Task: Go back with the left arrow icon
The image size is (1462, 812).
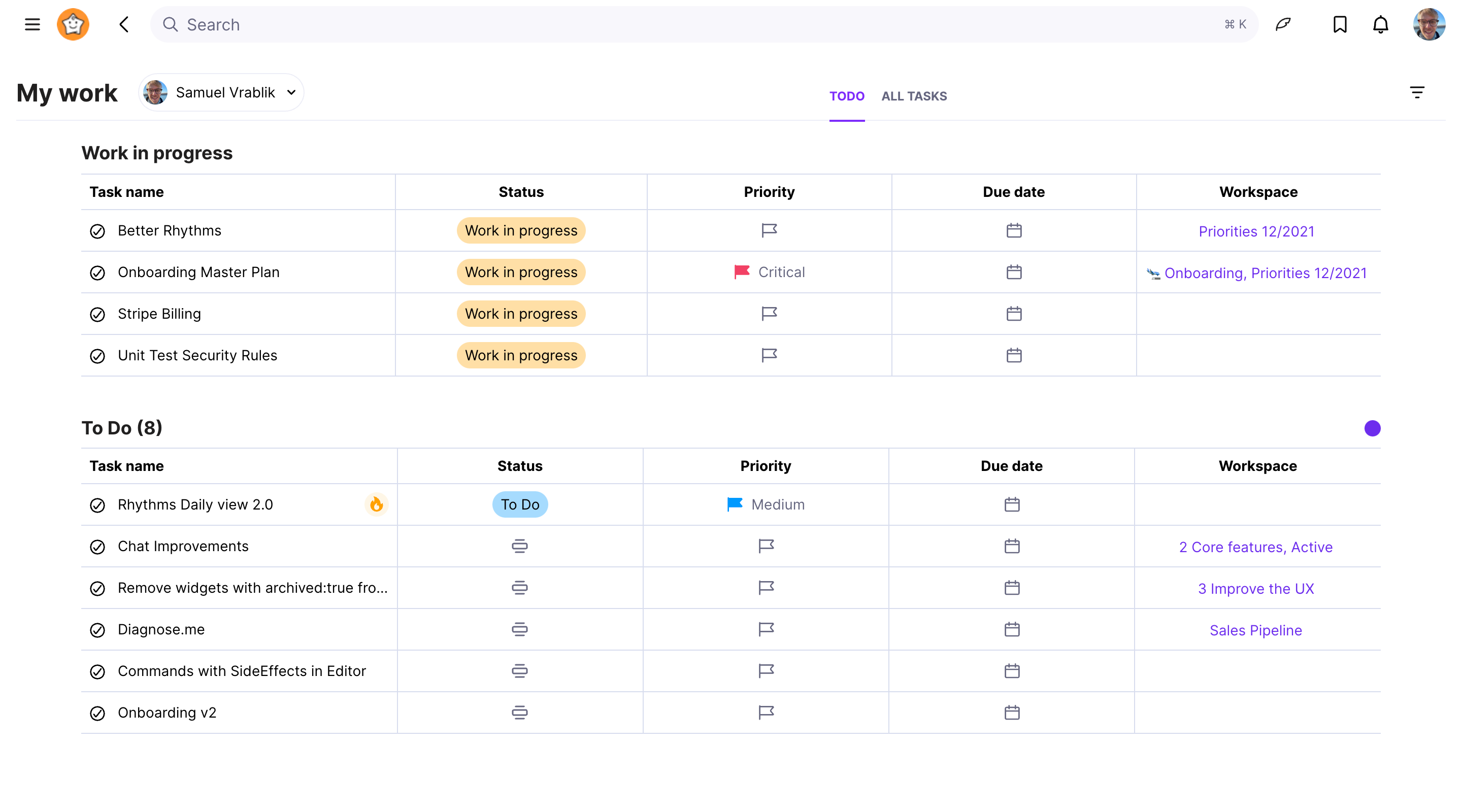Action: pos(124,24)
